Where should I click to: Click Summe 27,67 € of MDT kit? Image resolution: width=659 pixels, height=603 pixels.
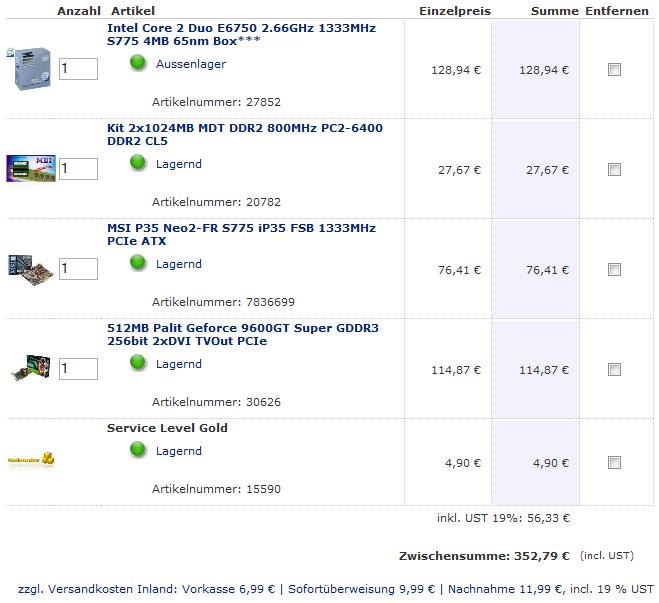click(x=548, y=170)
